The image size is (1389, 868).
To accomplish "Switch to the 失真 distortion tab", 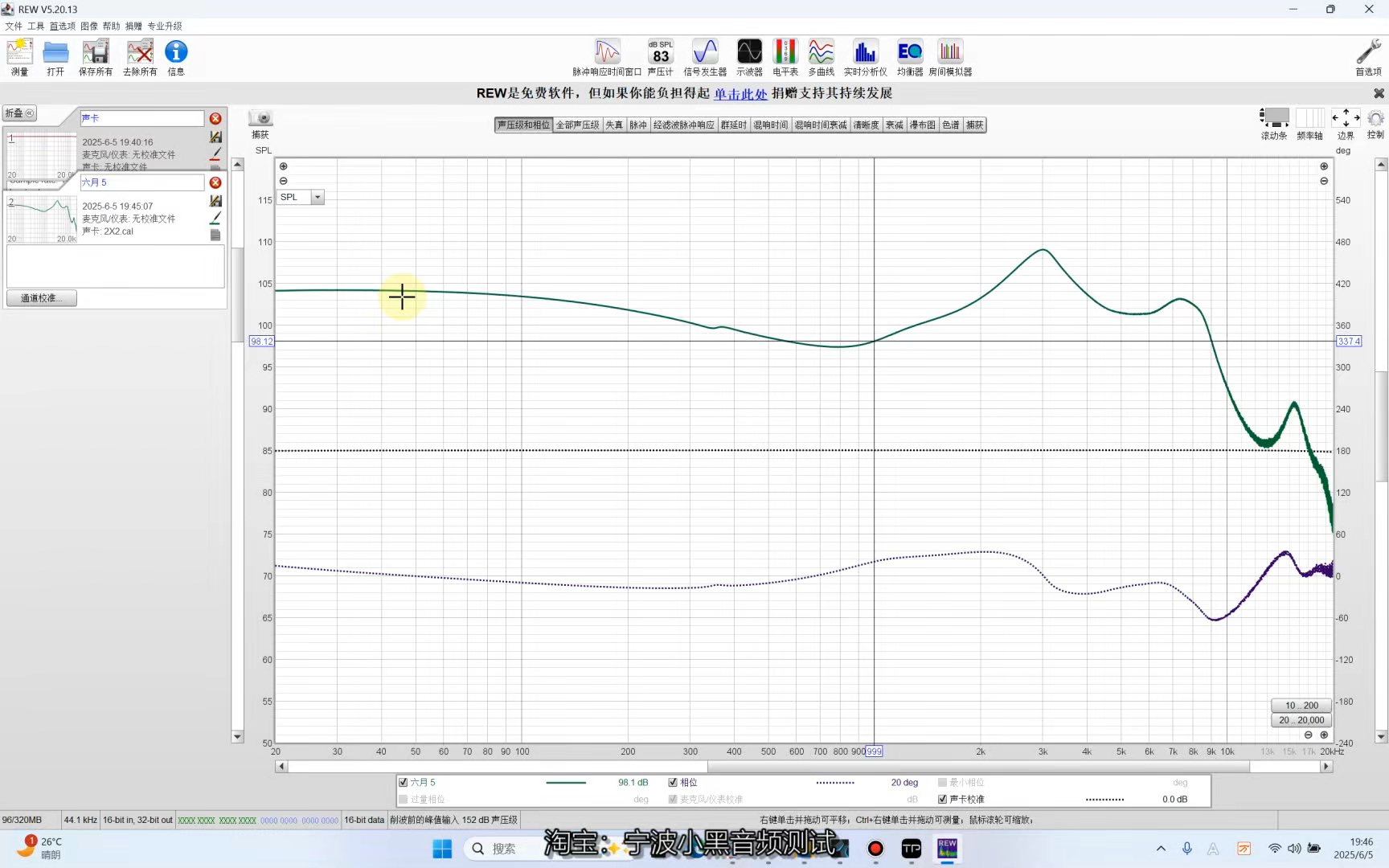I will tap(614, 125).
